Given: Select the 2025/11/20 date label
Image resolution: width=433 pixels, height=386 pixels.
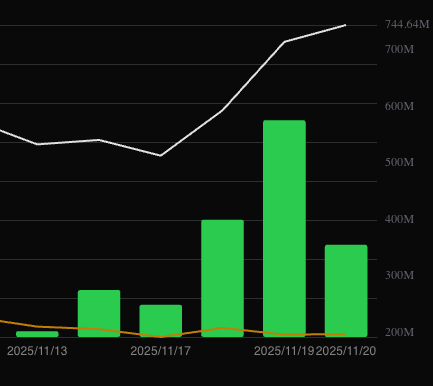Looking at the screenshot, I should tap(346, 351).
